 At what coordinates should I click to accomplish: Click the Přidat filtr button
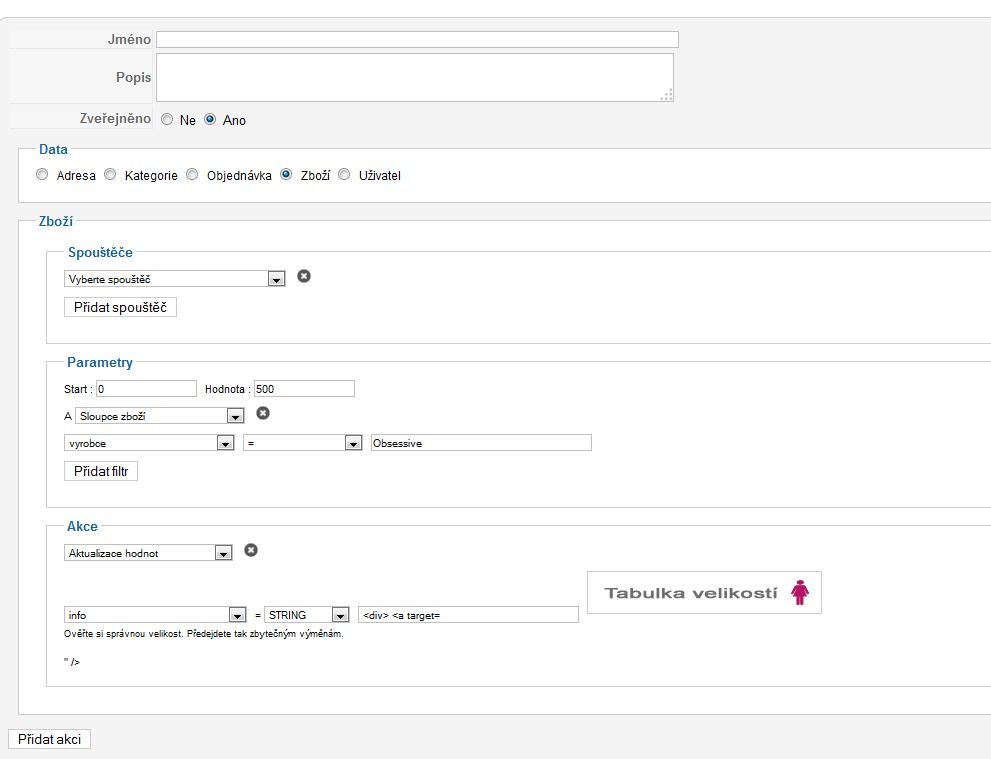pos(101,471)
